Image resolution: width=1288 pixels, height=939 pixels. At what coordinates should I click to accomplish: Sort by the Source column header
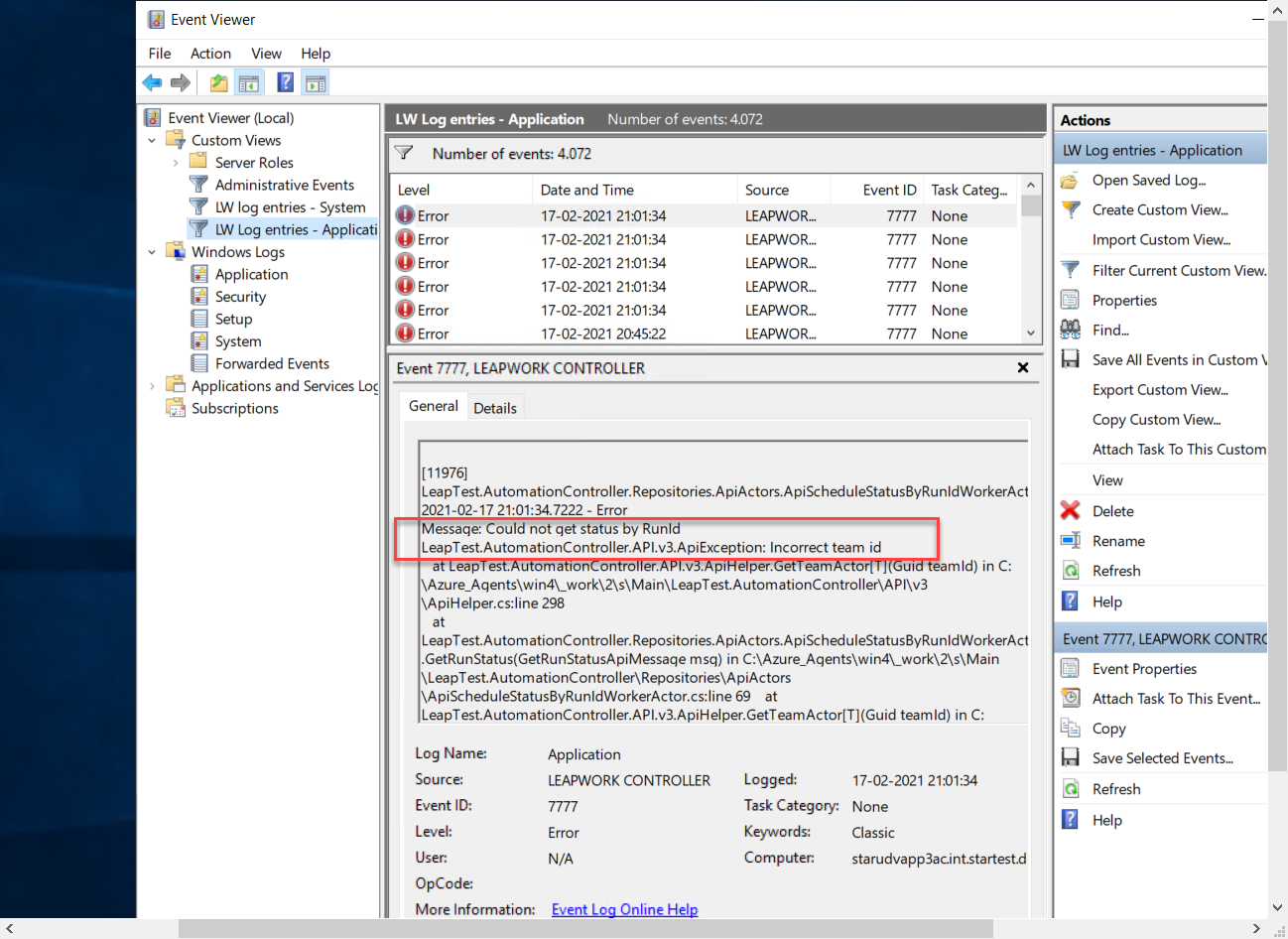[782, 190]
